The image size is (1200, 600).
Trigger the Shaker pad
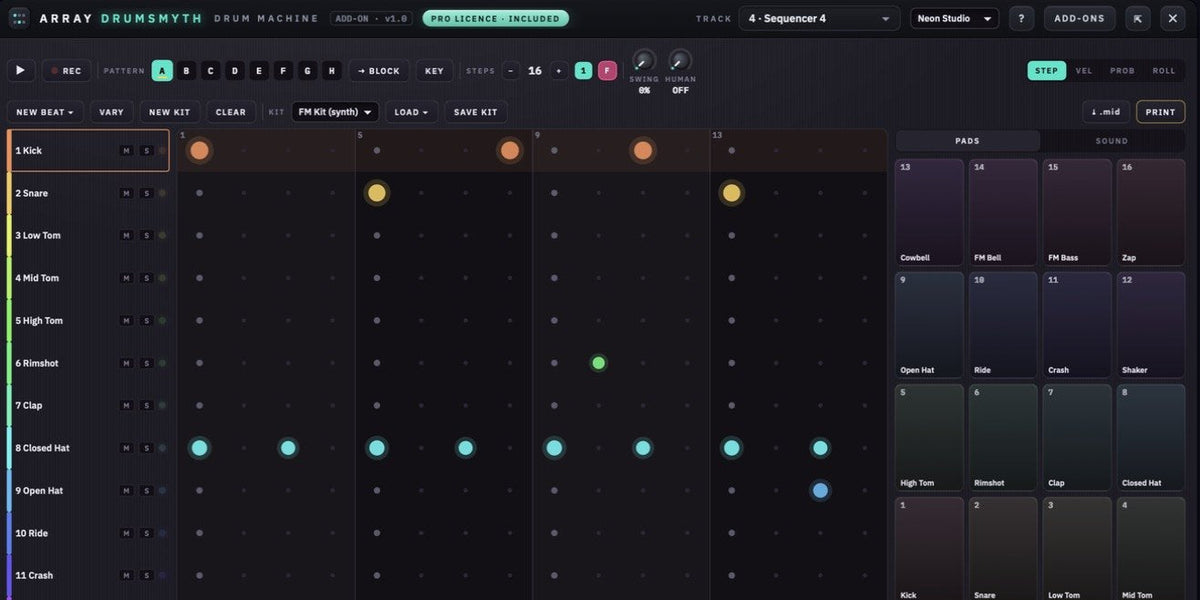tap(1151, 325)
